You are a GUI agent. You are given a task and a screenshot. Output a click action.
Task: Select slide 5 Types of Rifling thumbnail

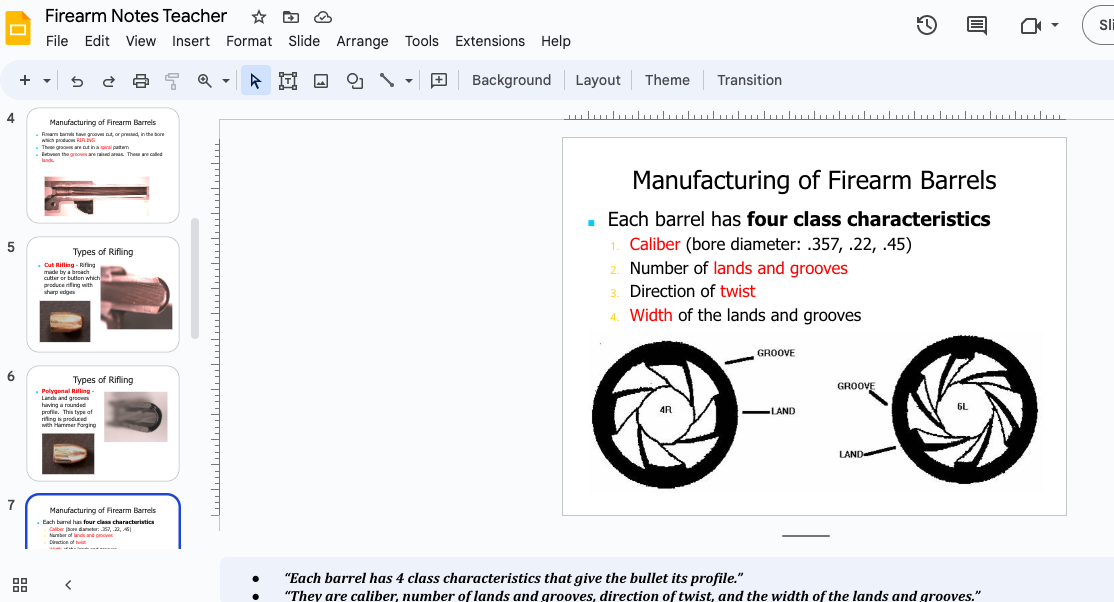[103, 294]
